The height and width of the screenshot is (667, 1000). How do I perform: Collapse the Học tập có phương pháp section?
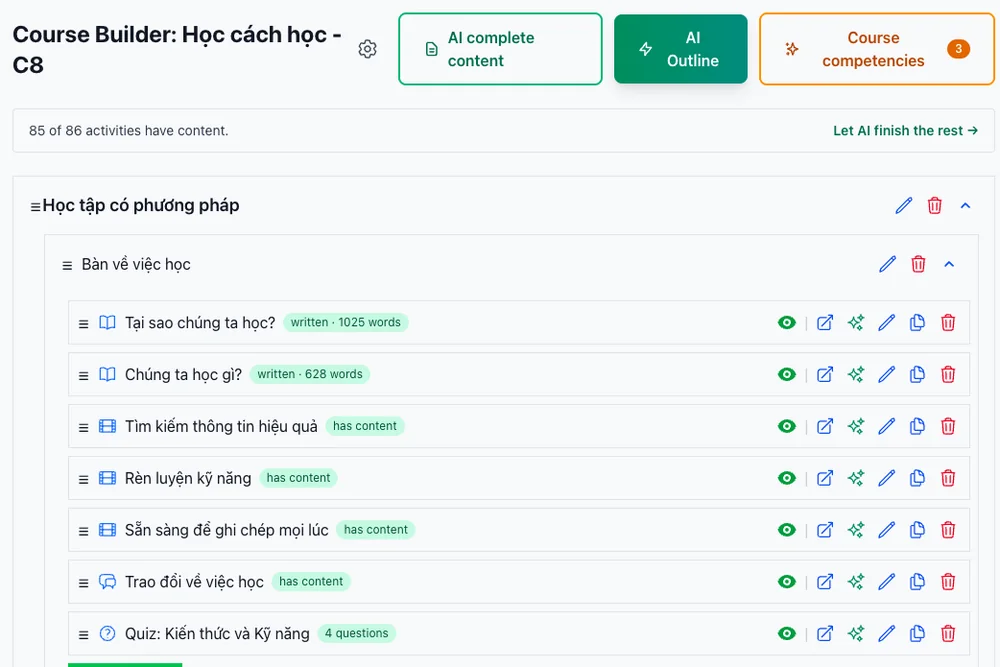coord(966,205)
